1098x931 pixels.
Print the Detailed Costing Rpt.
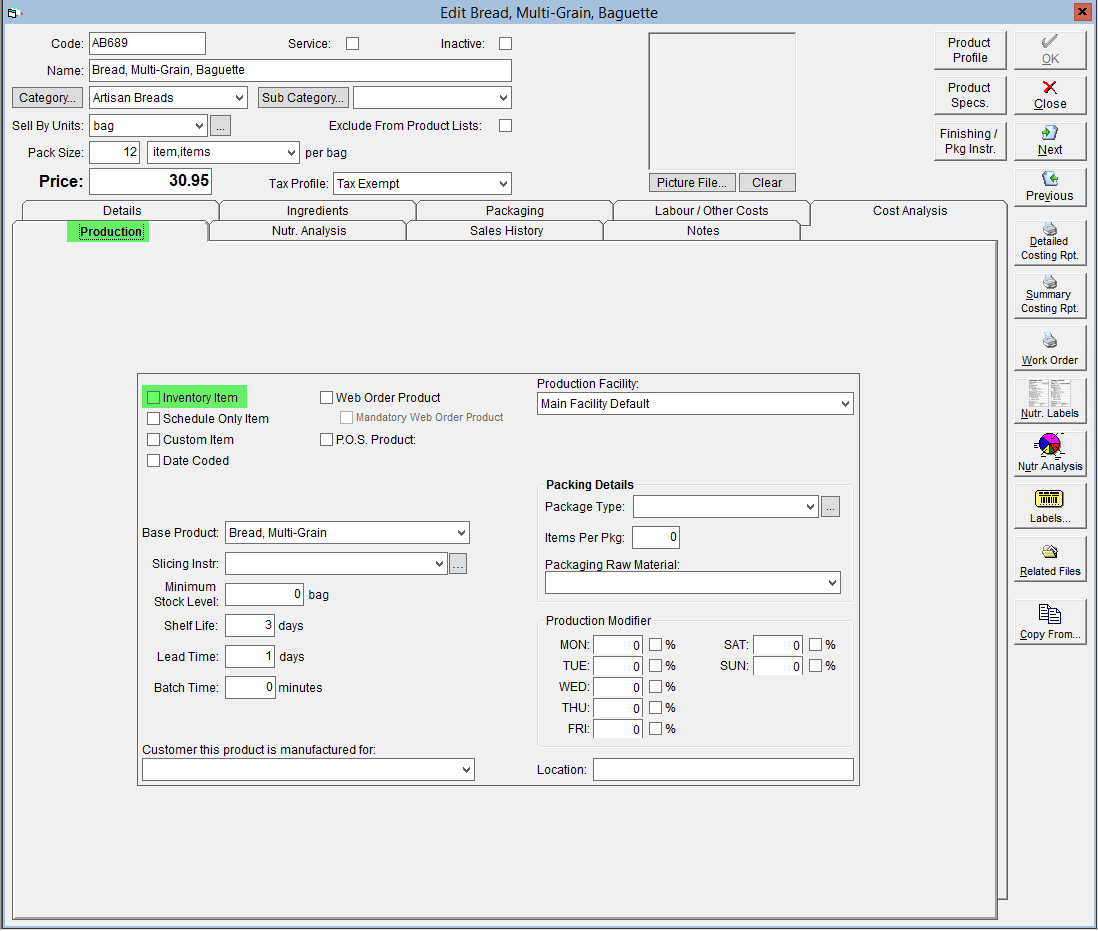pos(1049,242)
